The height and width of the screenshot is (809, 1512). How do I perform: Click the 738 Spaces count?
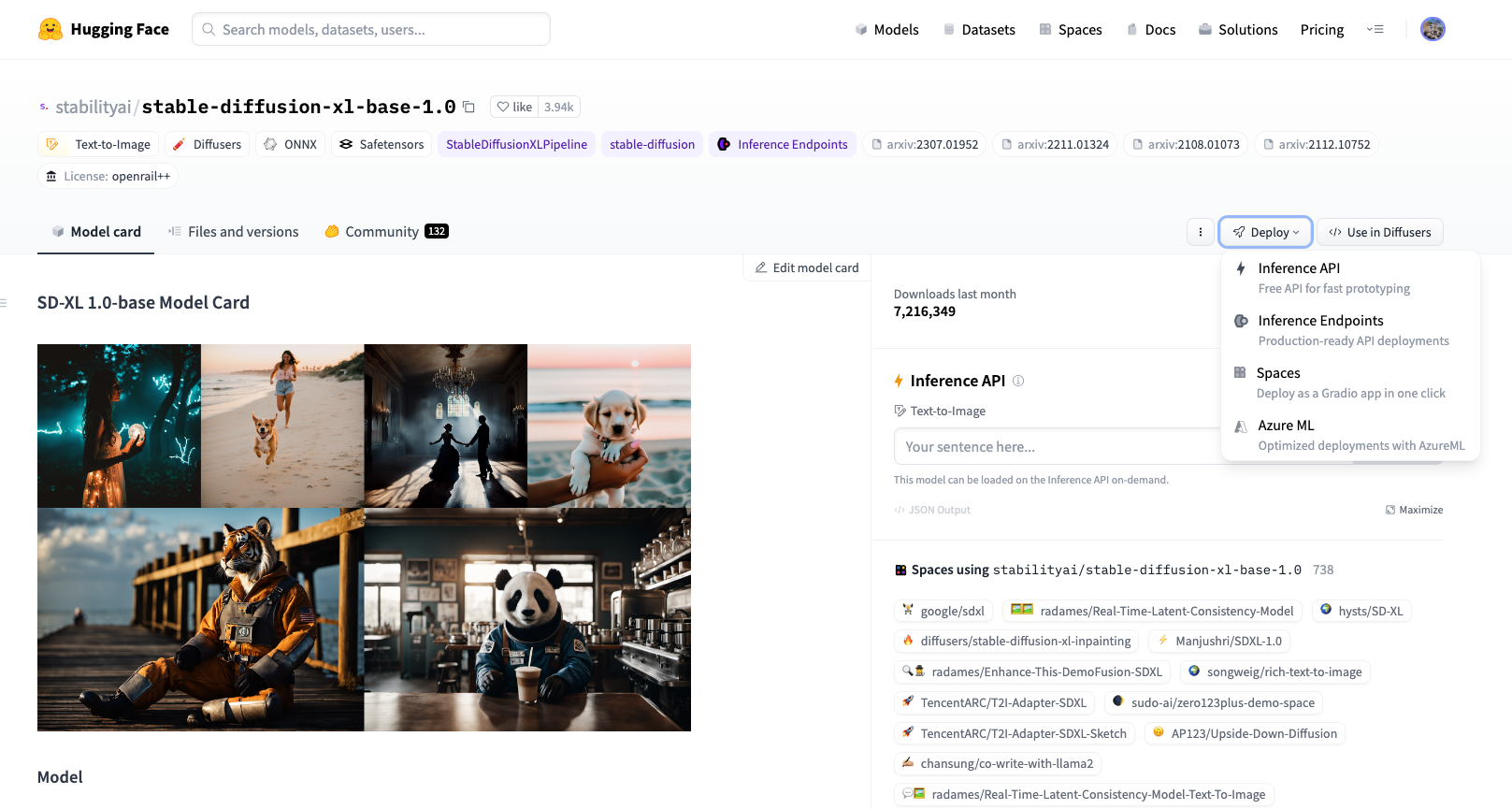[1323, 570]
